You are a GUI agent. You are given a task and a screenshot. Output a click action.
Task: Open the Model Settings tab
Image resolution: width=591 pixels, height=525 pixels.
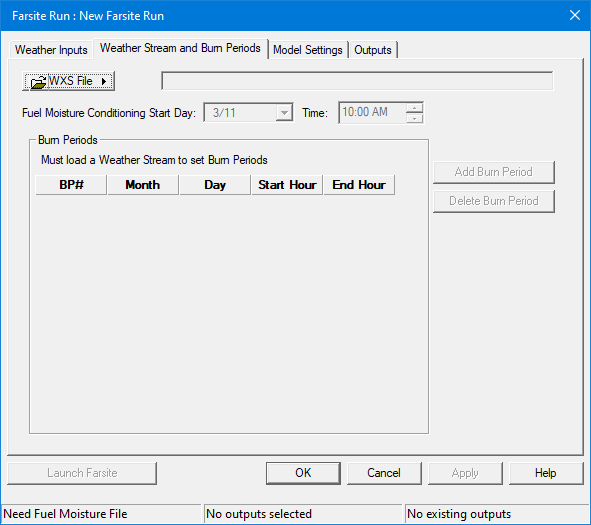click(x=308, y=50)
